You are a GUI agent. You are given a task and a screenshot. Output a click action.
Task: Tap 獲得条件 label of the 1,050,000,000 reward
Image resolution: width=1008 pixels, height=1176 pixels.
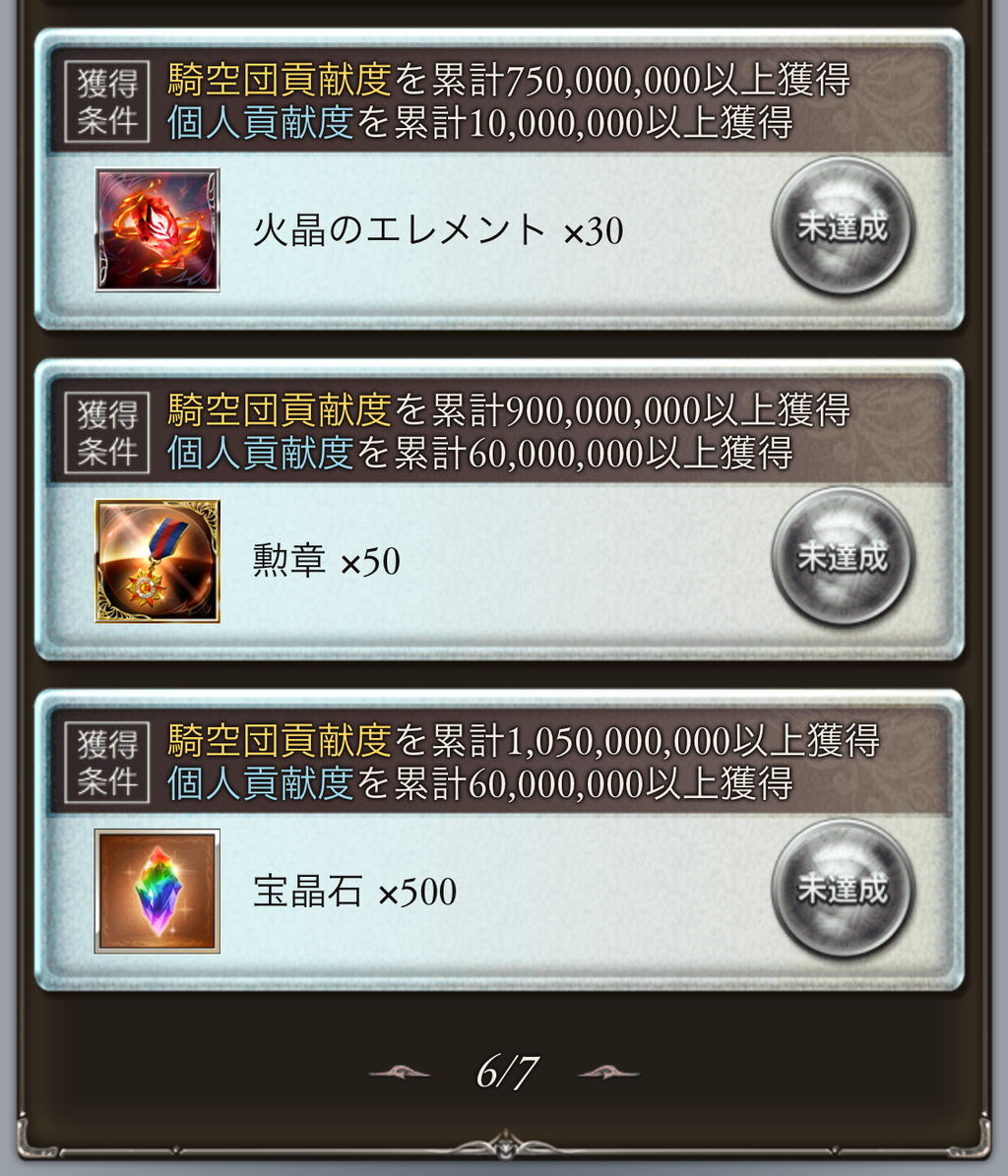tap(107, 763)
